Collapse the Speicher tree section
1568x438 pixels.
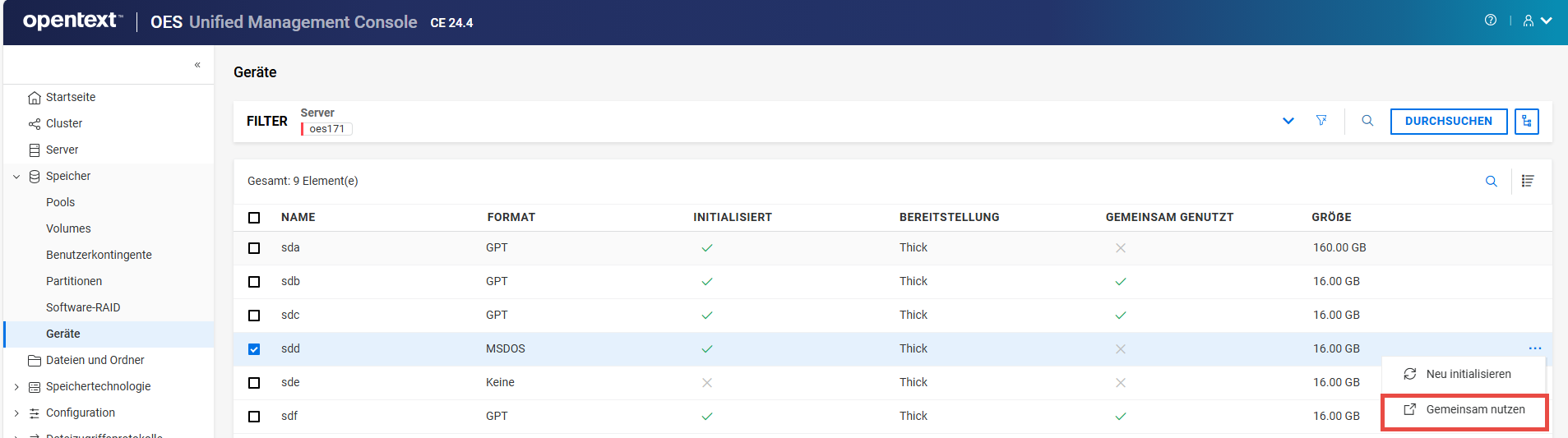16,177
